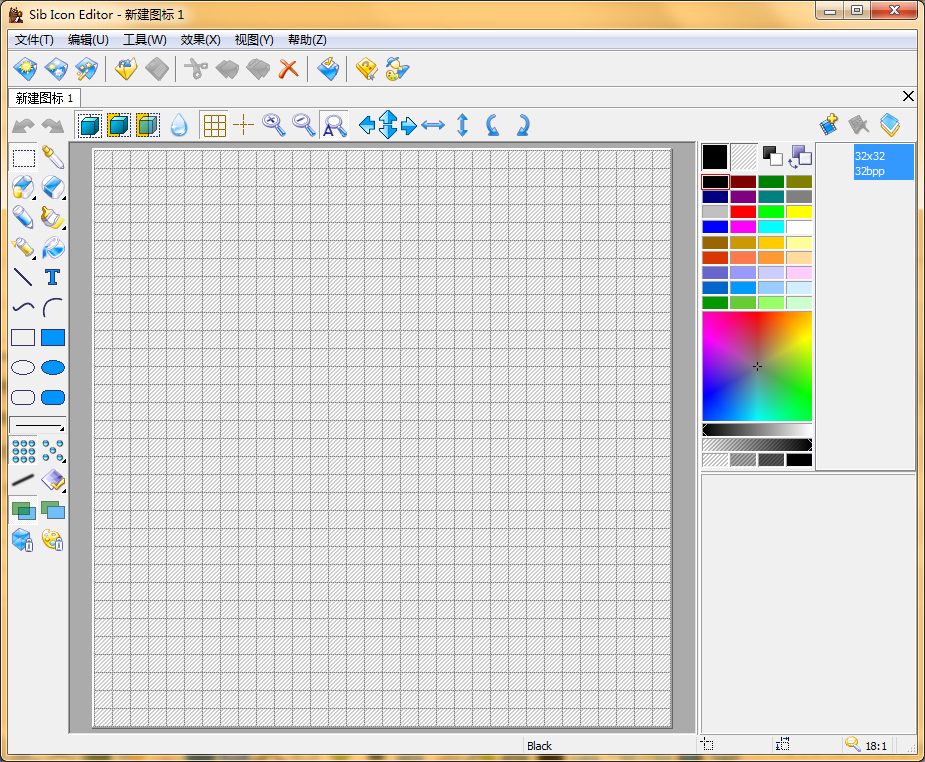
Task: Click the zoom in magnifier icon
Action: point(273,124)
